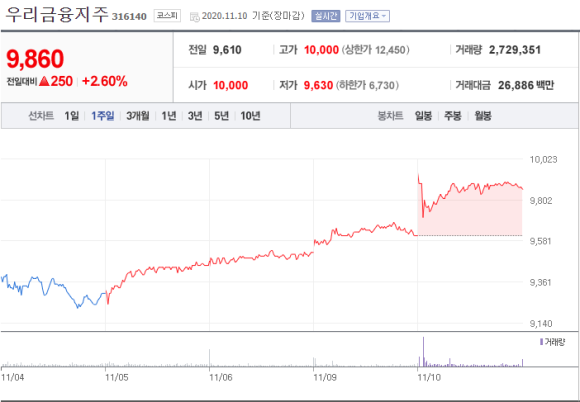Open the 기업개요 dropdown
The image size is (580, 402).
pyautogui.click(x=367, y=16)
